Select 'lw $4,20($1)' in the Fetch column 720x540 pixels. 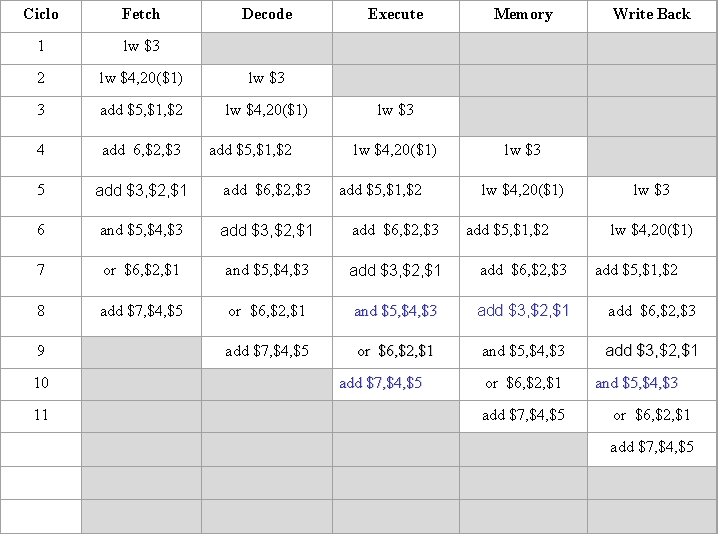point(141,78)
